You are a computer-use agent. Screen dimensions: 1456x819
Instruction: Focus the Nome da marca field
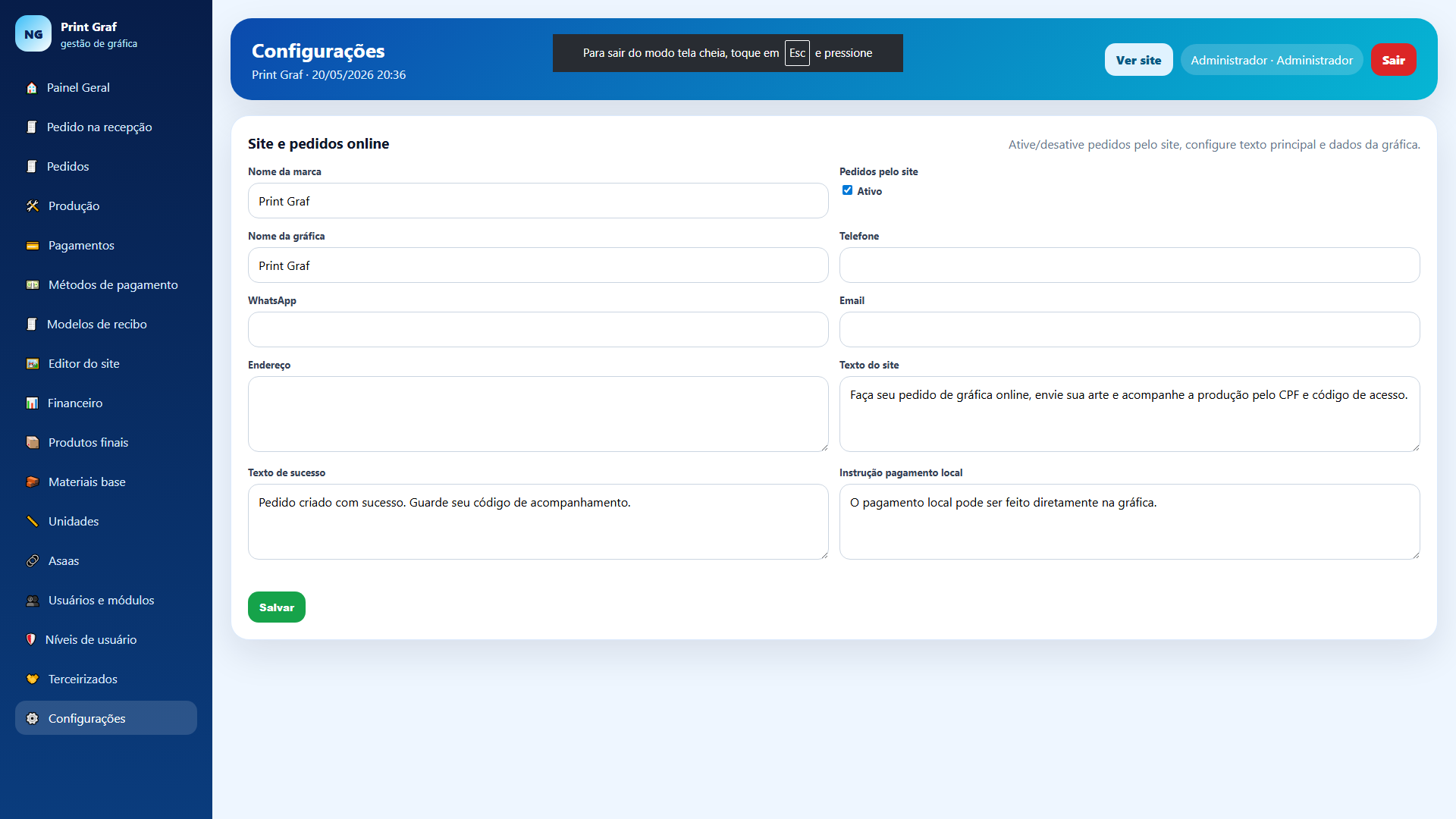tap(538, 201)
